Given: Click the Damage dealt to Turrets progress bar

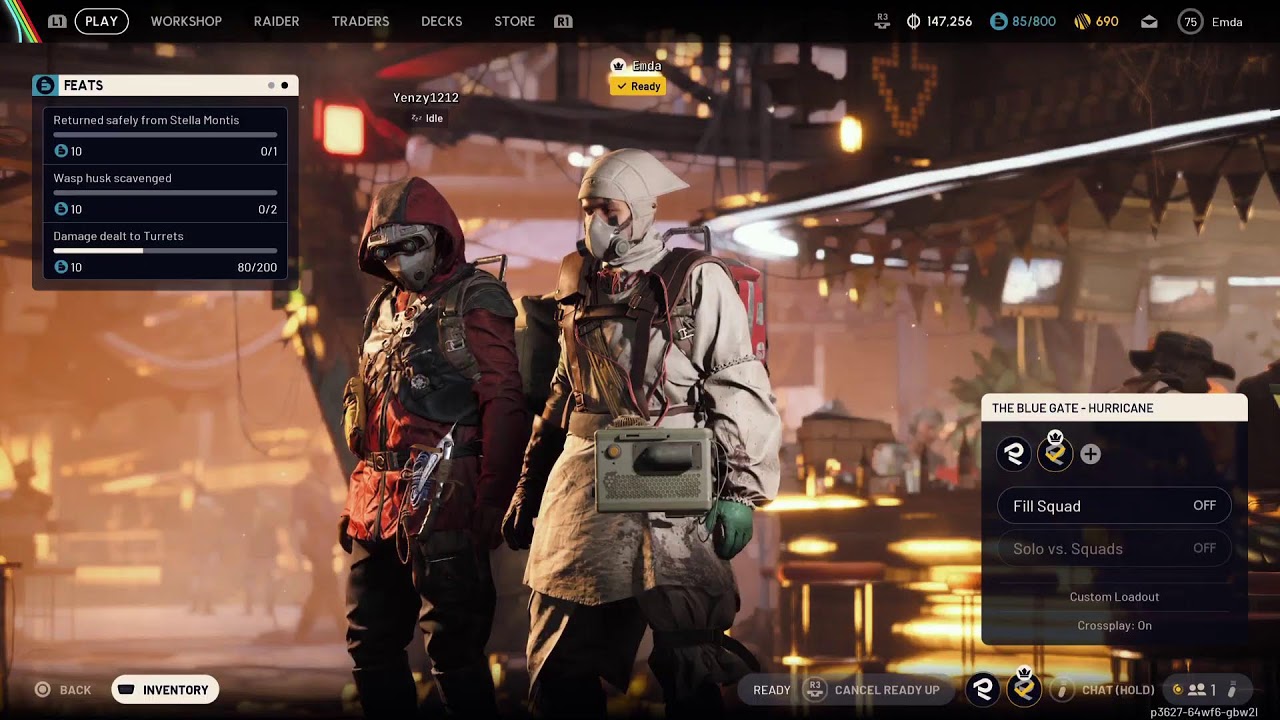Looking at the screenshot, I should pos(165,250).
